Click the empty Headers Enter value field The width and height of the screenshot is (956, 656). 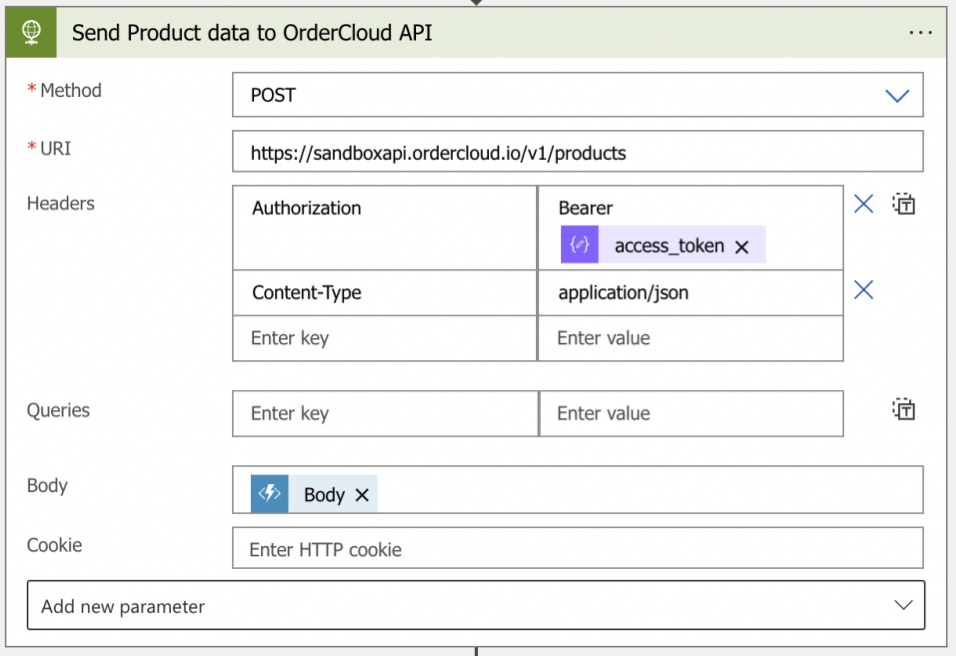pos(691,338)
